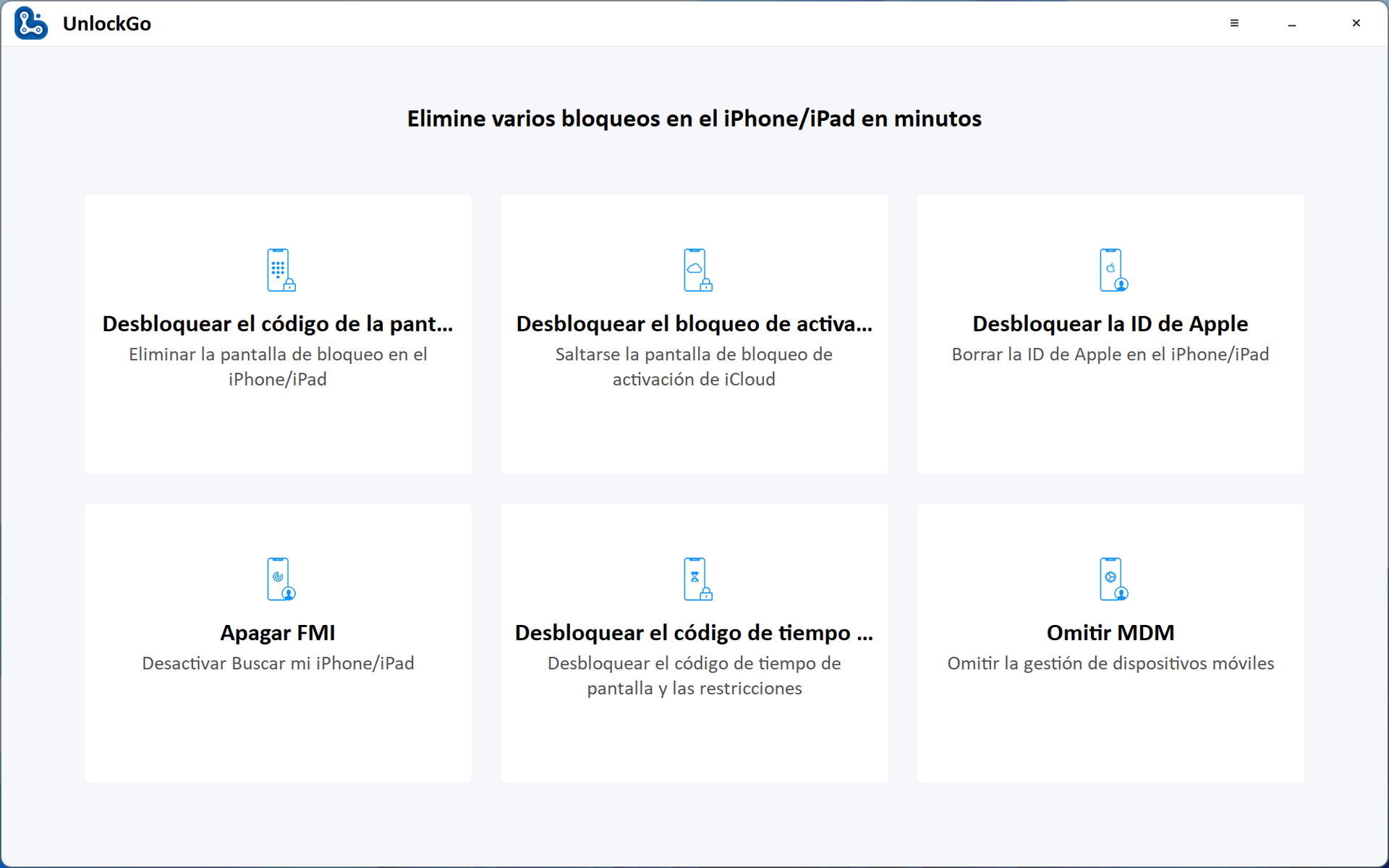Select the 'Apagar FMI' title
This screenshot has width=1389, height=868.
tap(278, 633)
